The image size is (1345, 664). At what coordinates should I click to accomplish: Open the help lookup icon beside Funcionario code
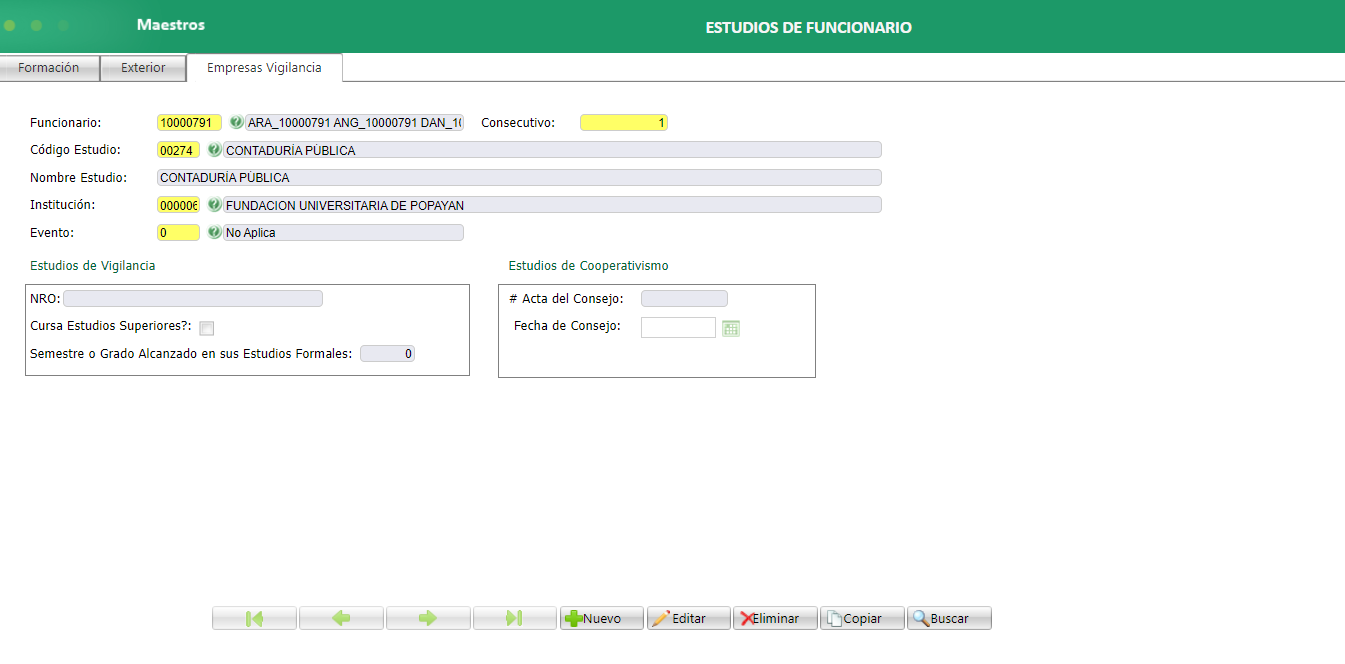pyautogui.click(x=236, y=122)
